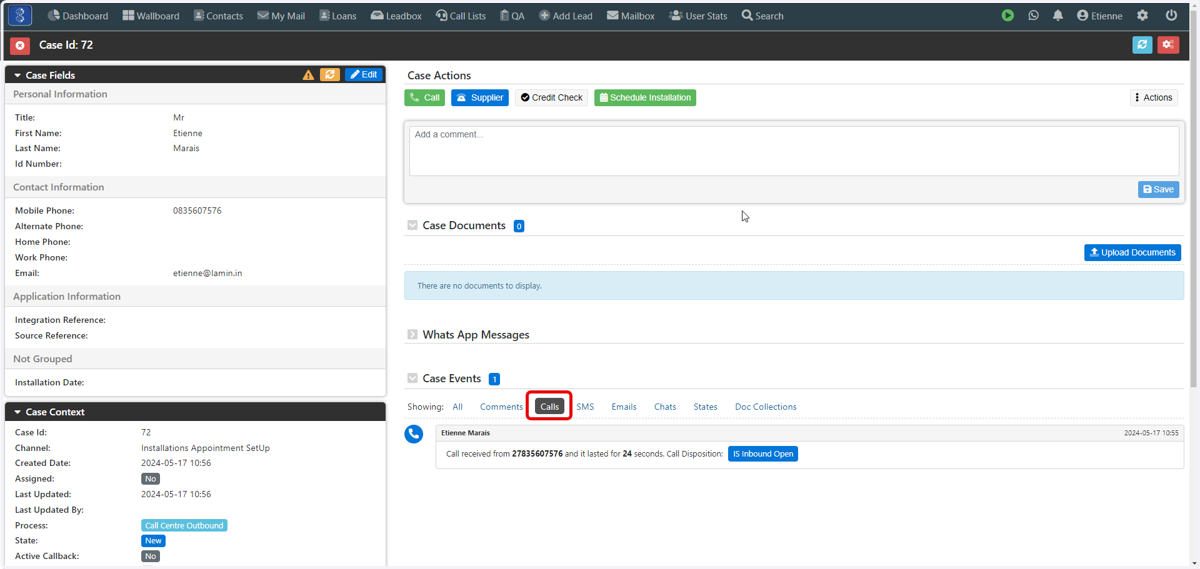Click the app logo icon

20,16
